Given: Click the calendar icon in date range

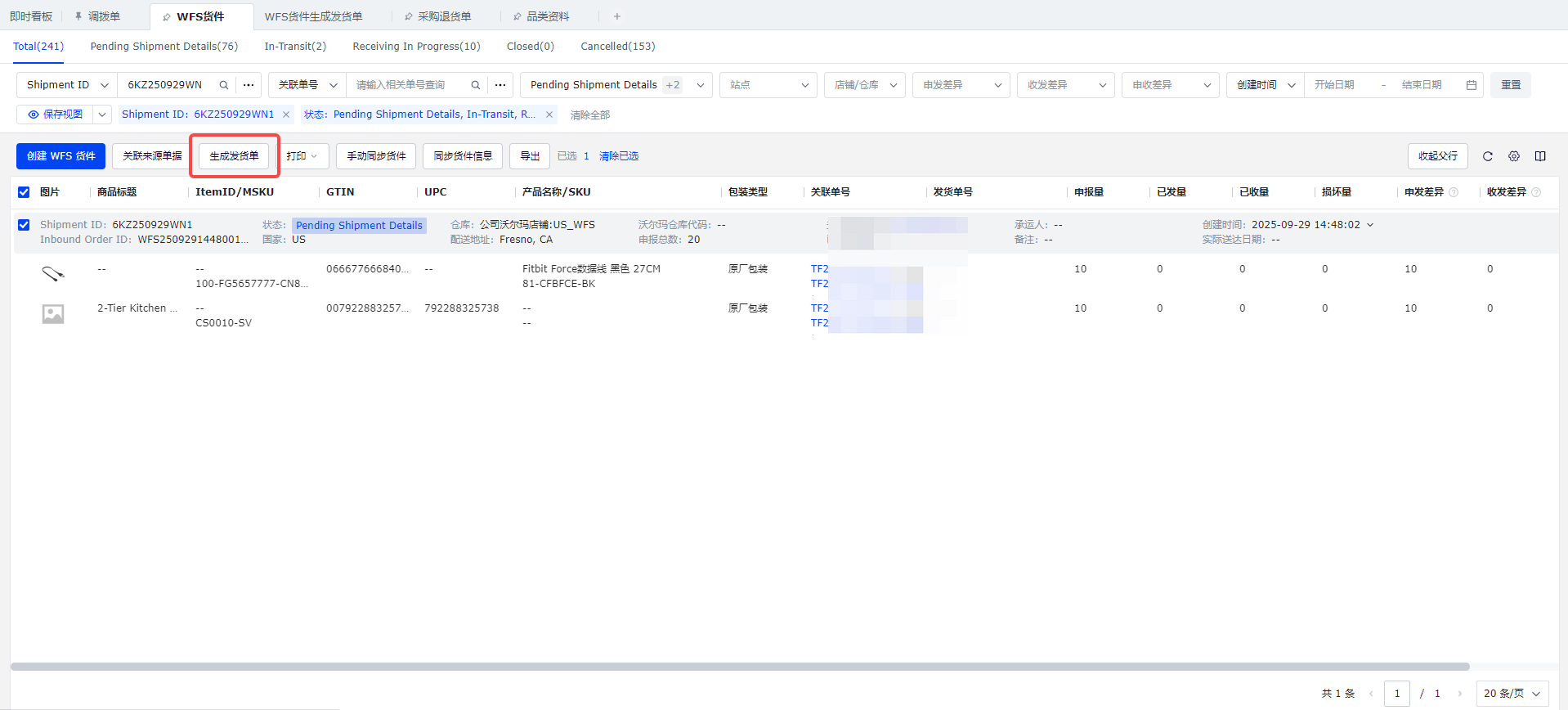Looking at the screenshot, I should pyautogui.click(x=1472, y=85).
